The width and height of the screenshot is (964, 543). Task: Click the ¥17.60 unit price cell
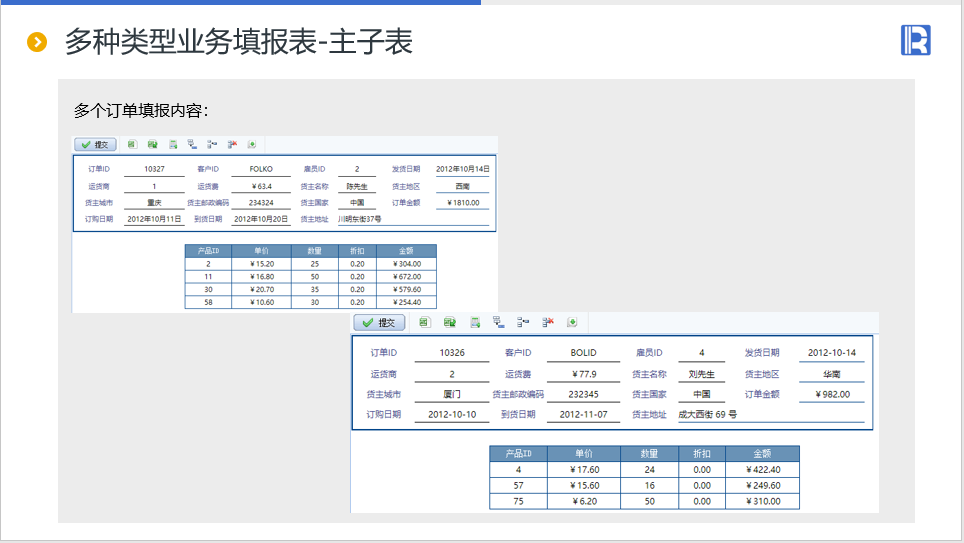click(x=584, y=470)
